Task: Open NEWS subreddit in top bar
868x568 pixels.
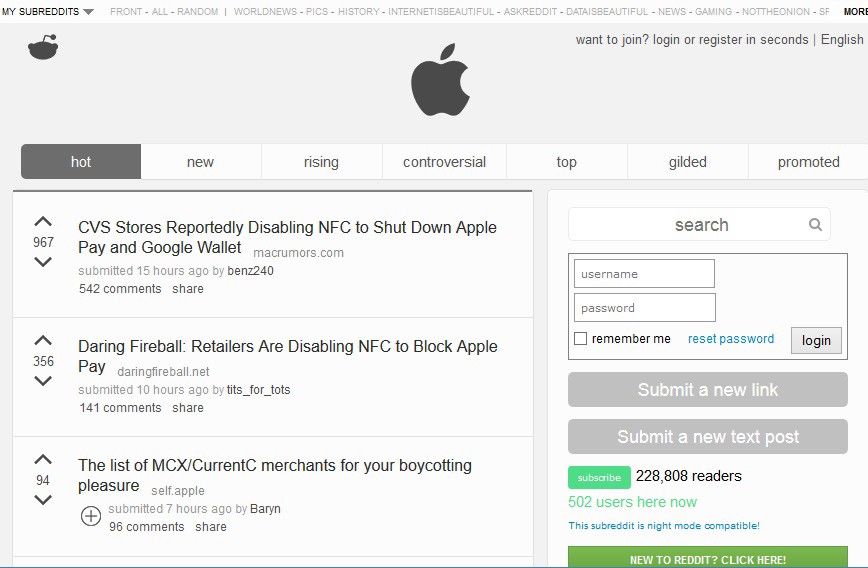Action: click(x=671, y=11)
